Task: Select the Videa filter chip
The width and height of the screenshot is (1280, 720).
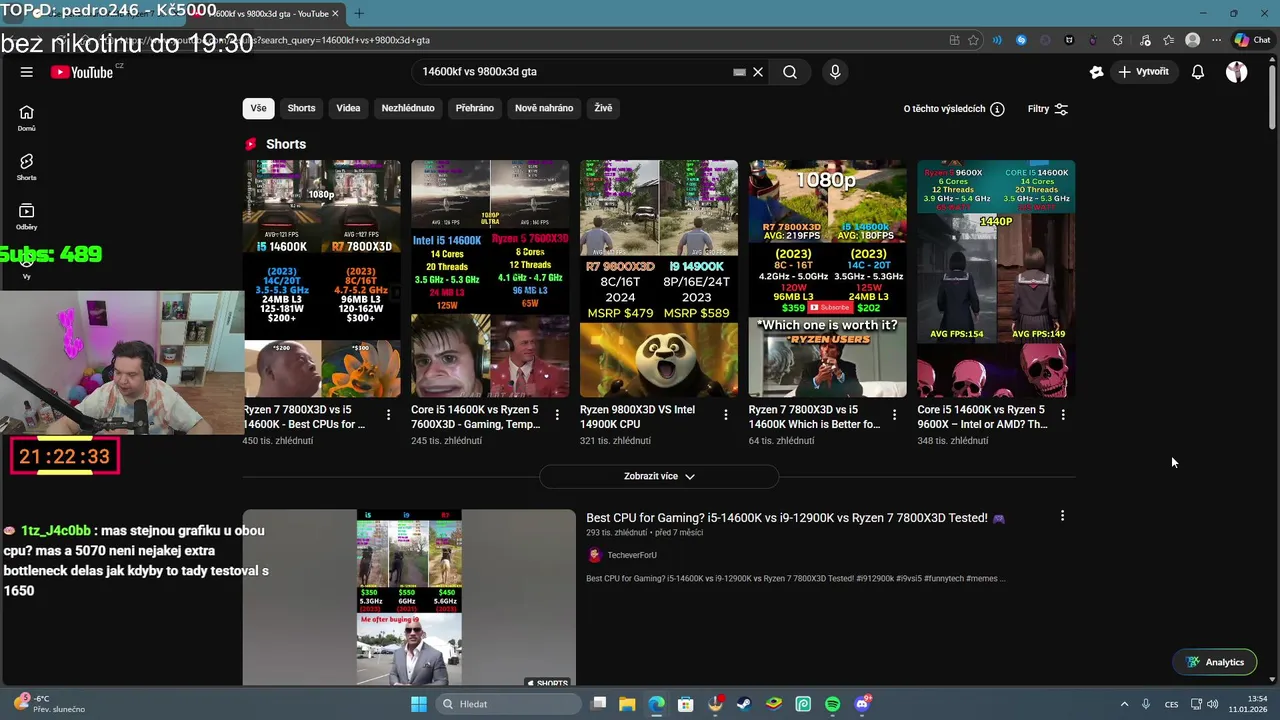Action: click(x=348, y=108)
